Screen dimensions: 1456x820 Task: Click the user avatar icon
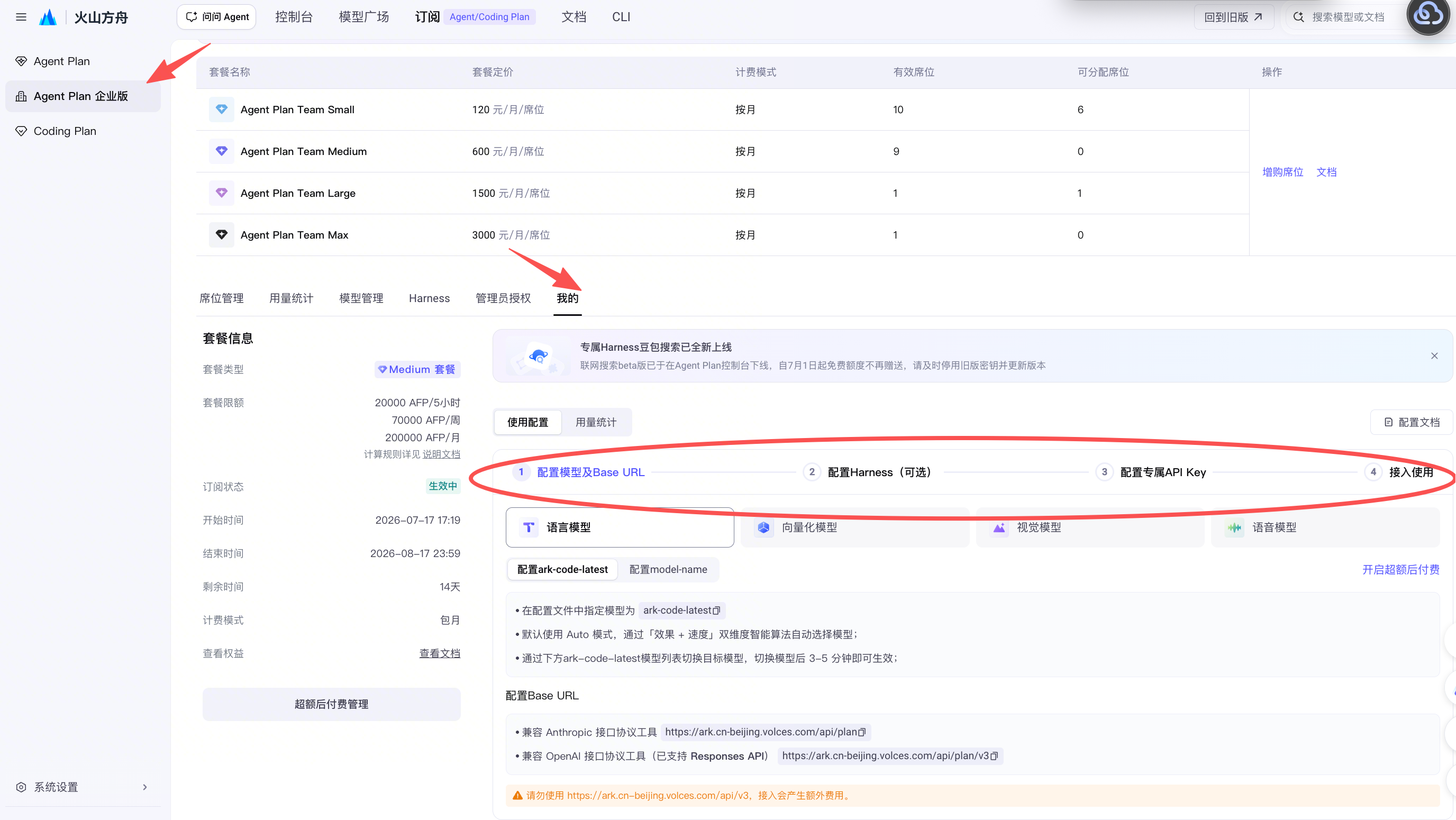point(1427,17)
